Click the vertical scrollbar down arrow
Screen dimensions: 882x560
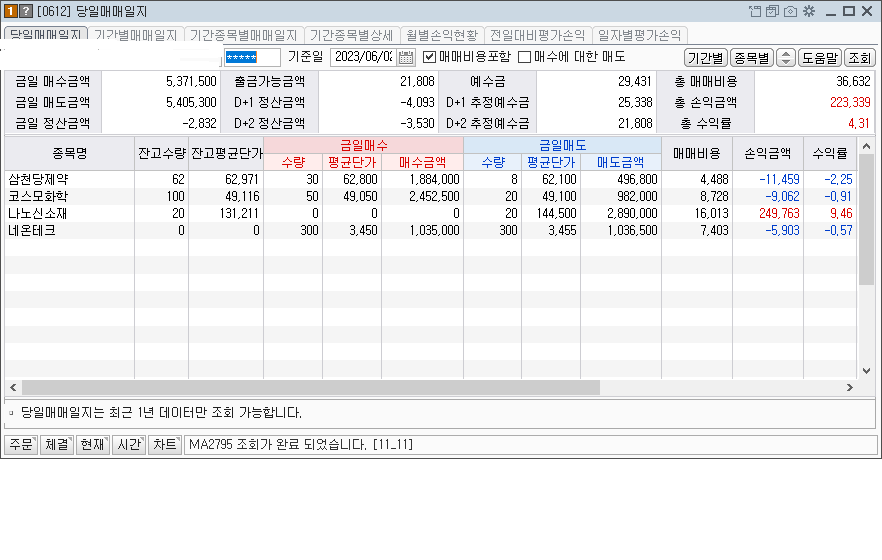866,371
